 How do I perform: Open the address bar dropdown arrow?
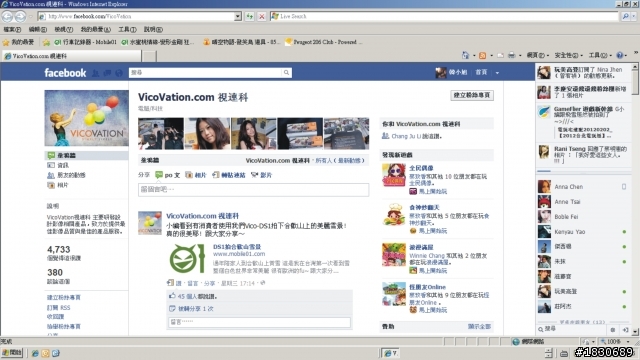click(238, 16)
